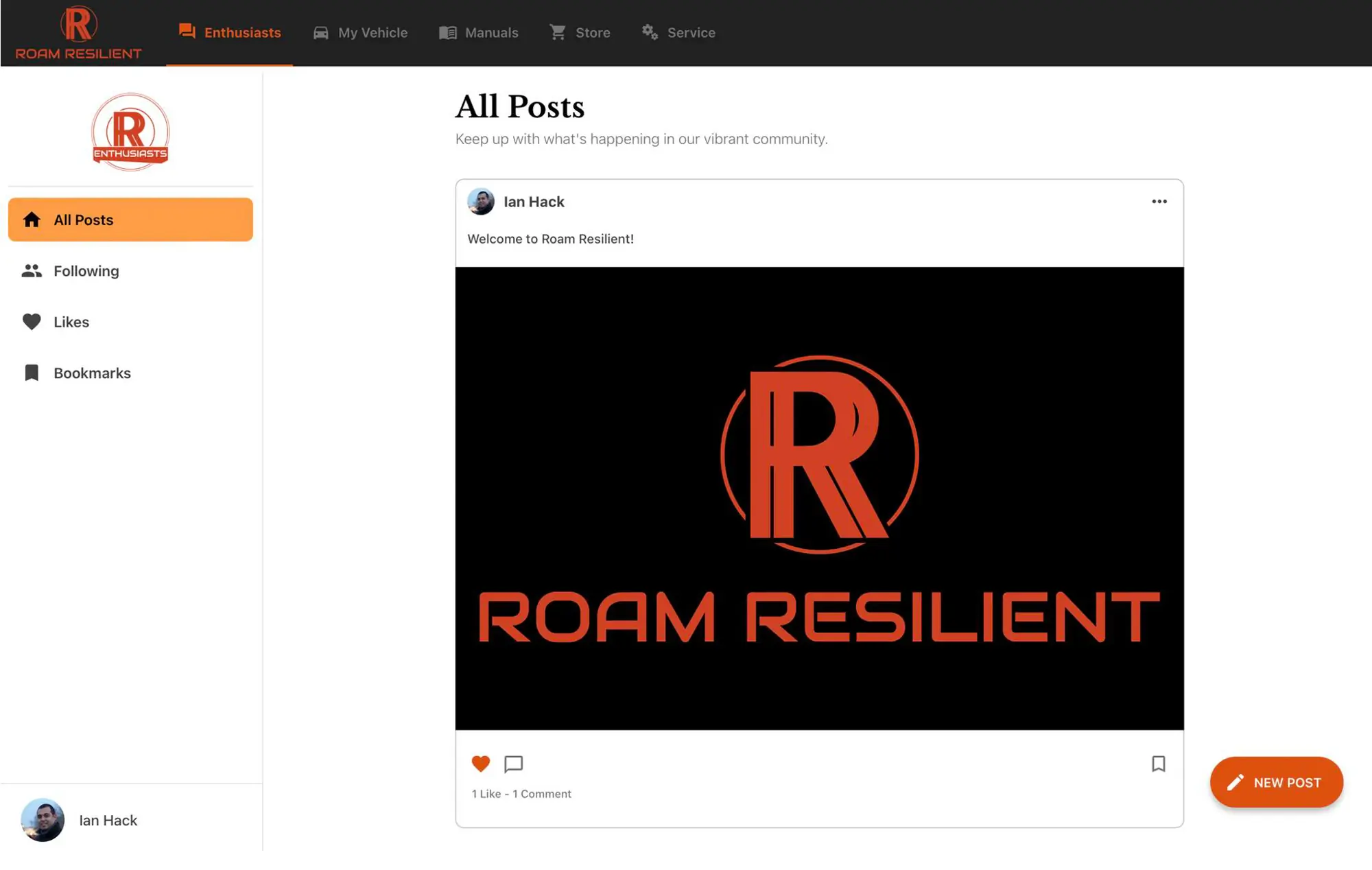Click the NEW POST button
This screenshot has width=1372, height=870.
[1276, 782]
